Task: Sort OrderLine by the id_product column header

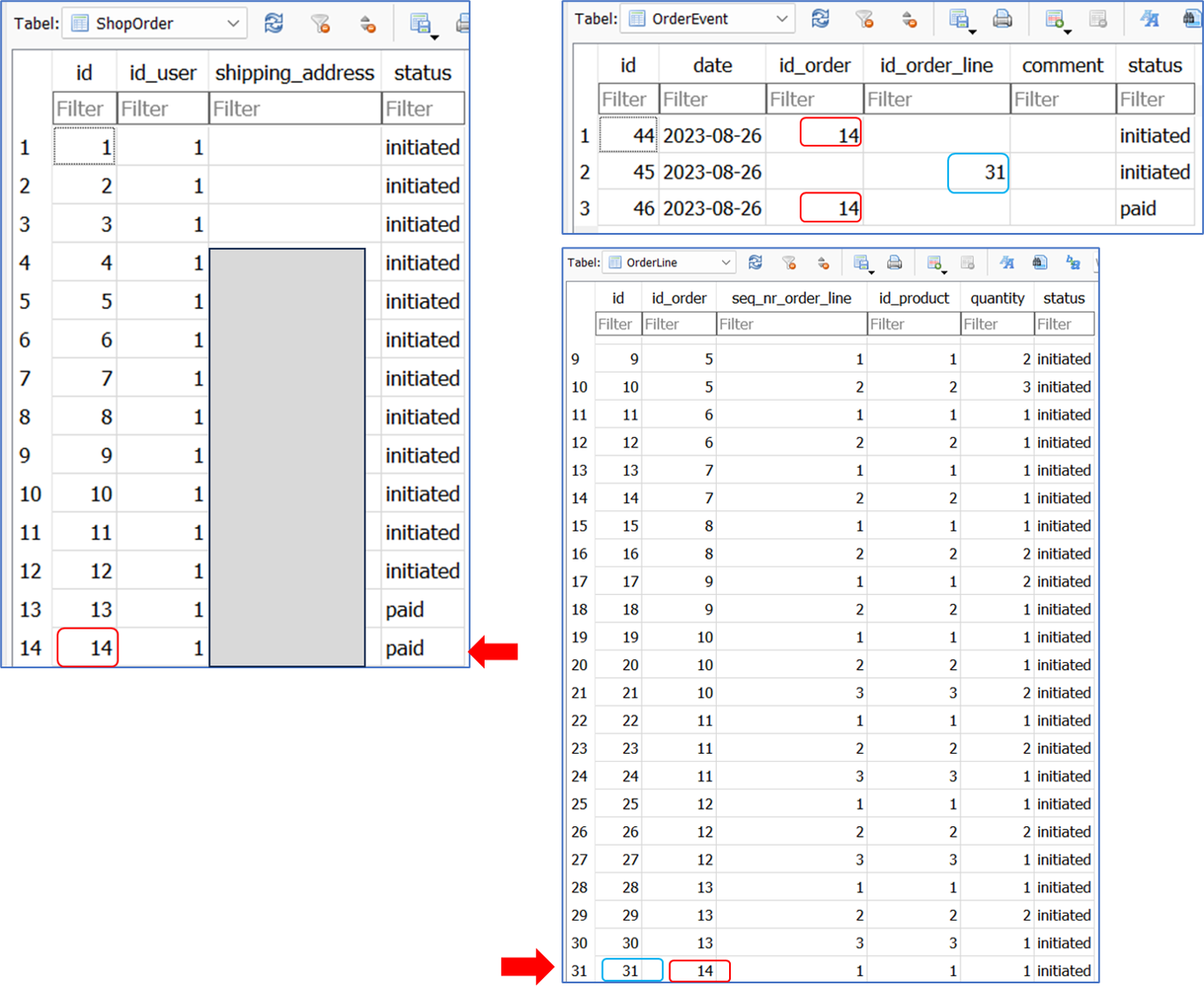Action: click(x=914, y=298)
